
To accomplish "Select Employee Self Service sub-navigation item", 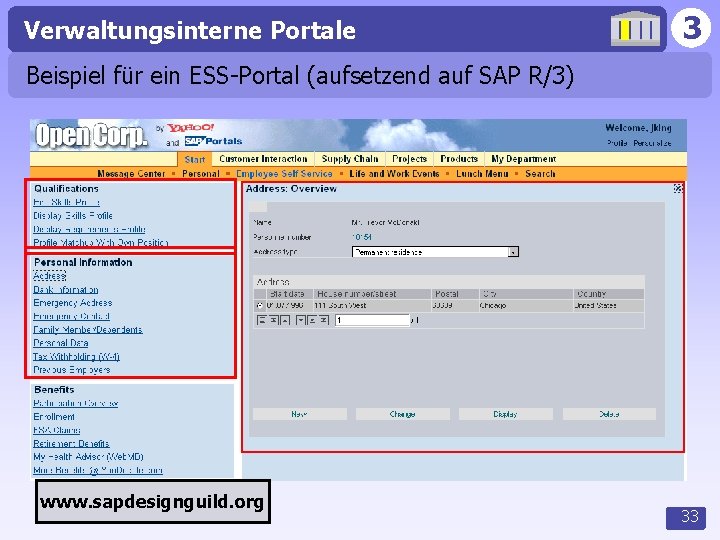I will pos(284,174).
